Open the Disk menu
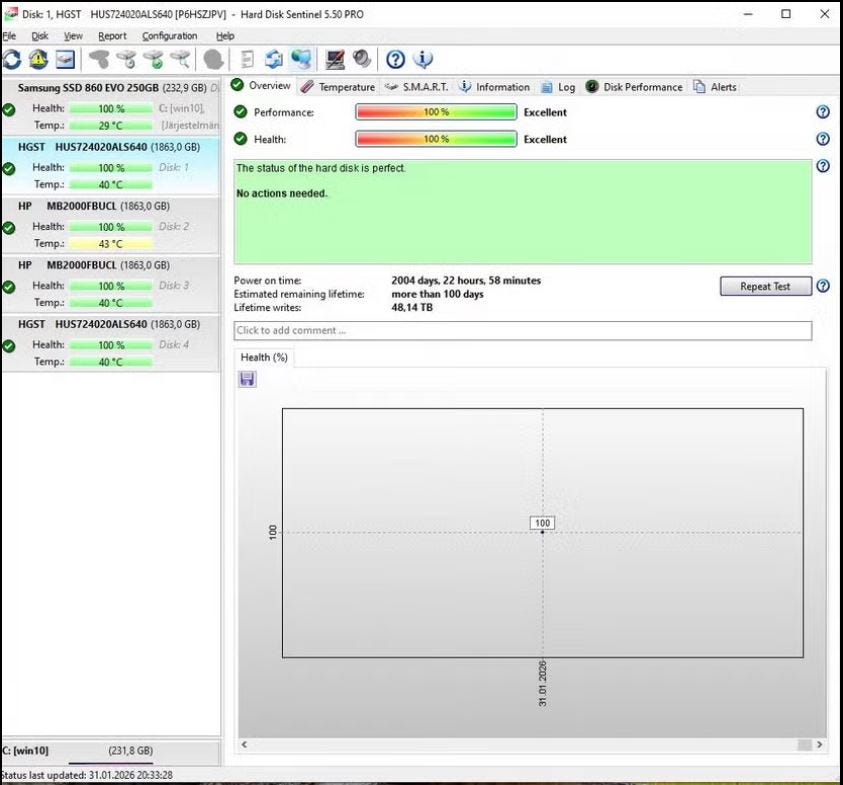The width and height of the screenshot is (843, 785). coord(40,36)
